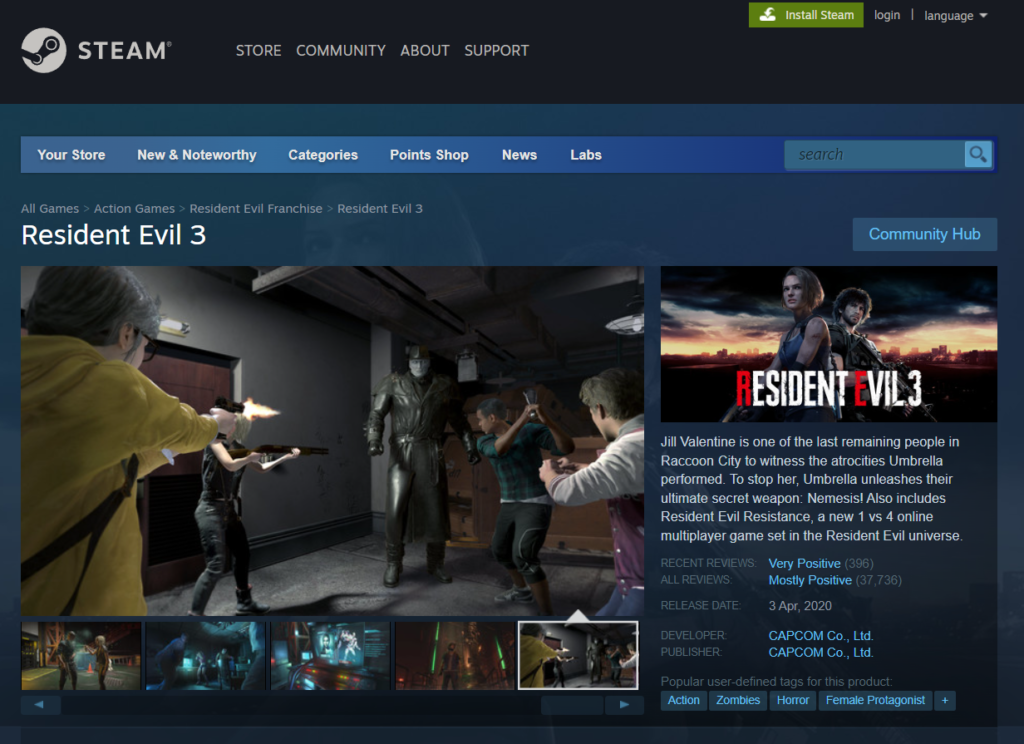Select the third screenshot thumbnail

tap(330, 655)
